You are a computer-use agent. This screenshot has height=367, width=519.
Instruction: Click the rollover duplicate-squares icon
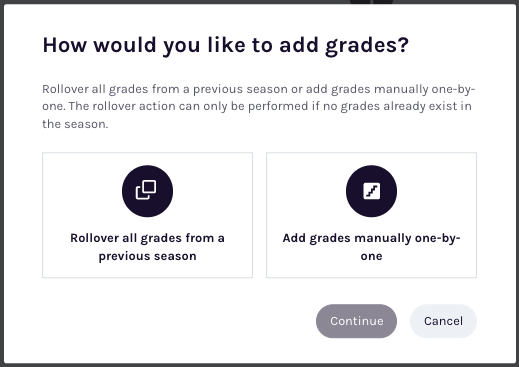[146, 190]
